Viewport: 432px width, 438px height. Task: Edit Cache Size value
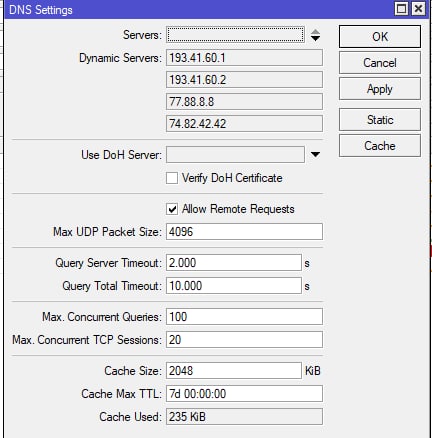coord(234,371)
